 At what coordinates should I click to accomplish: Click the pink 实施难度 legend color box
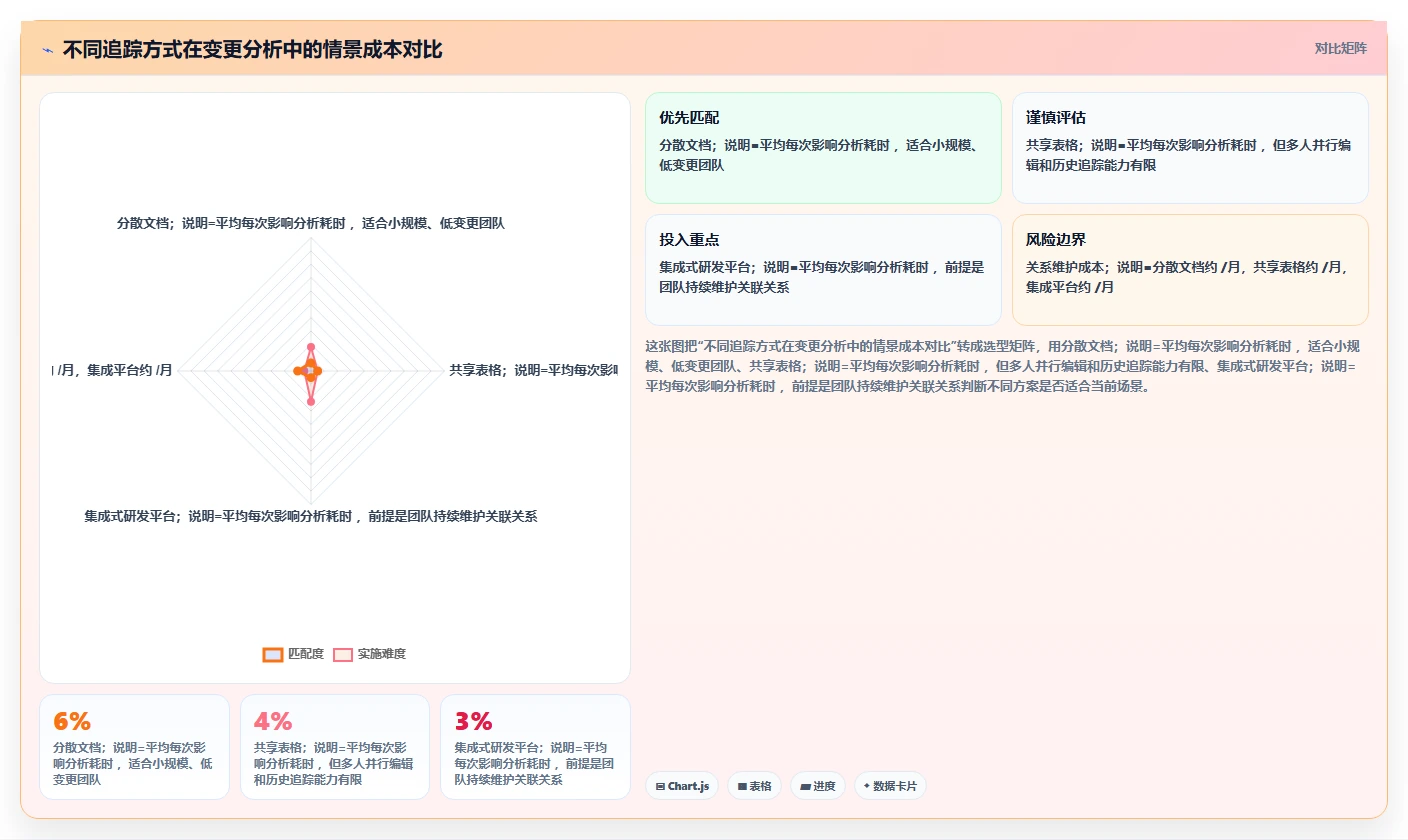point(343,654)
